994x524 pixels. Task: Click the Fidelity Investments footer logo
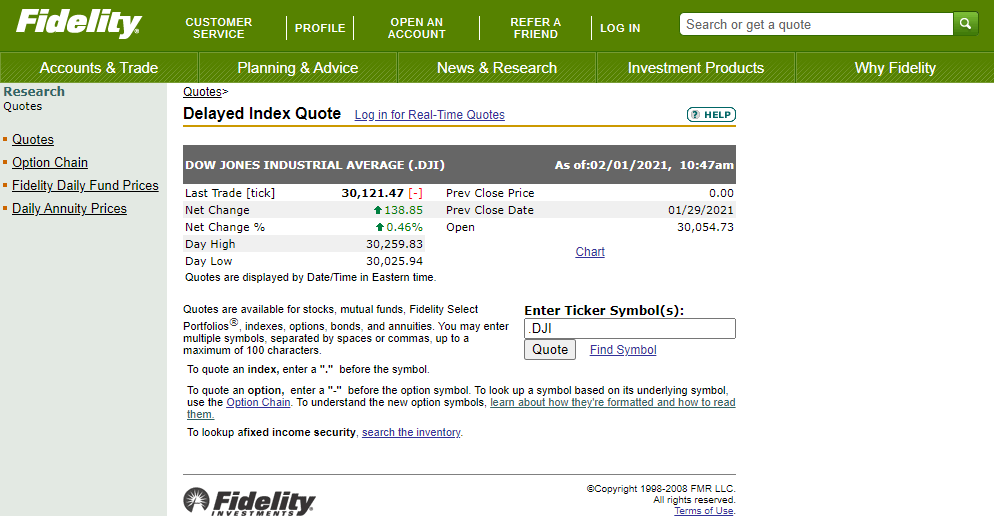click(249, 502)
